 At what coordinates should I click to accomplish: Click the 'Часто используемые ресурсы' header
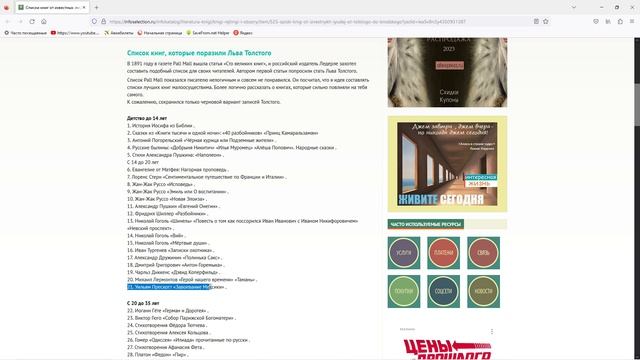pyautogui.click(x=426, y=224)
